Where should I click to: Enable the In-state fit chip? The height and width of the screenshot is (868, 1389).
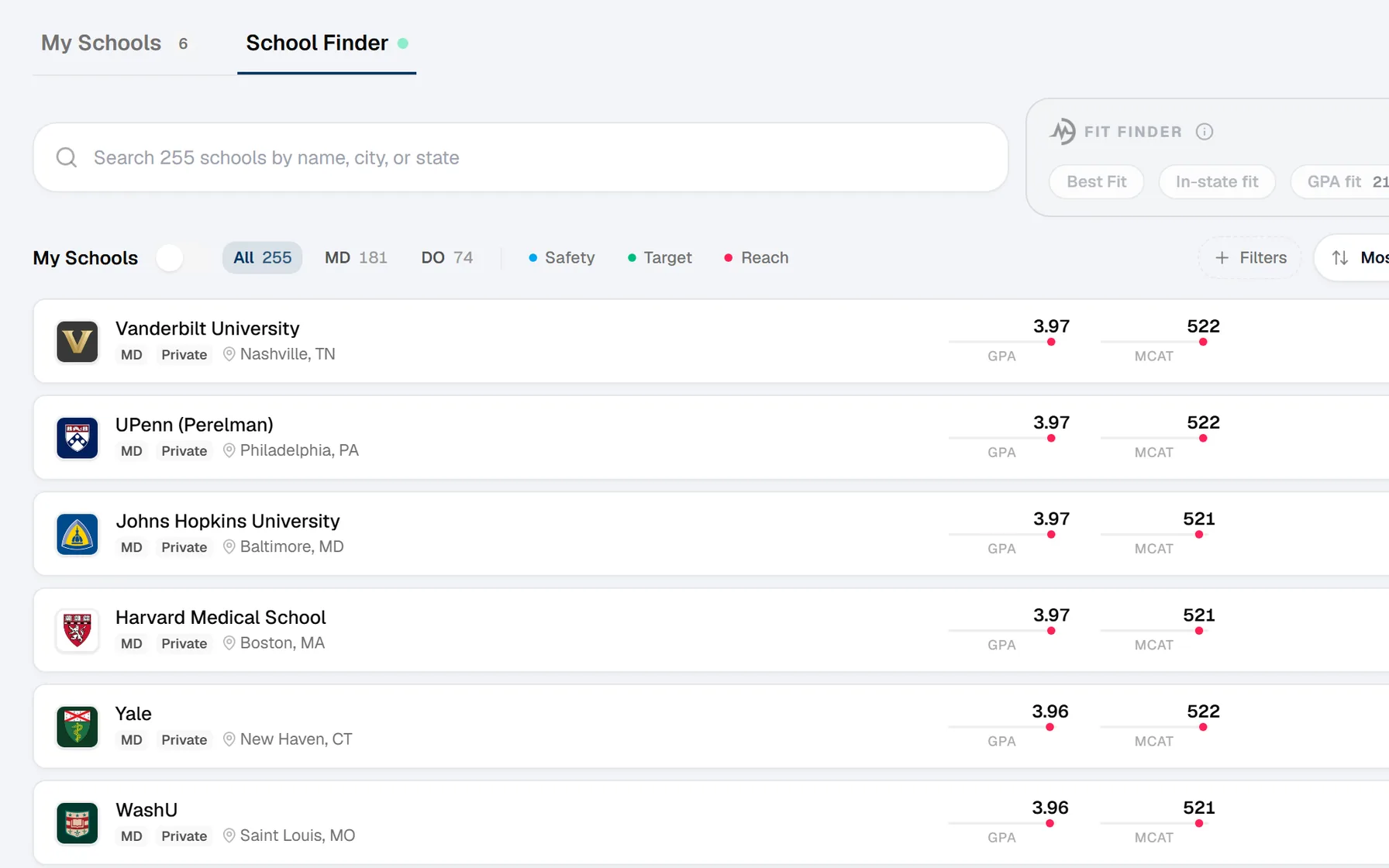pyautogui.click(x=1217, y=182)
